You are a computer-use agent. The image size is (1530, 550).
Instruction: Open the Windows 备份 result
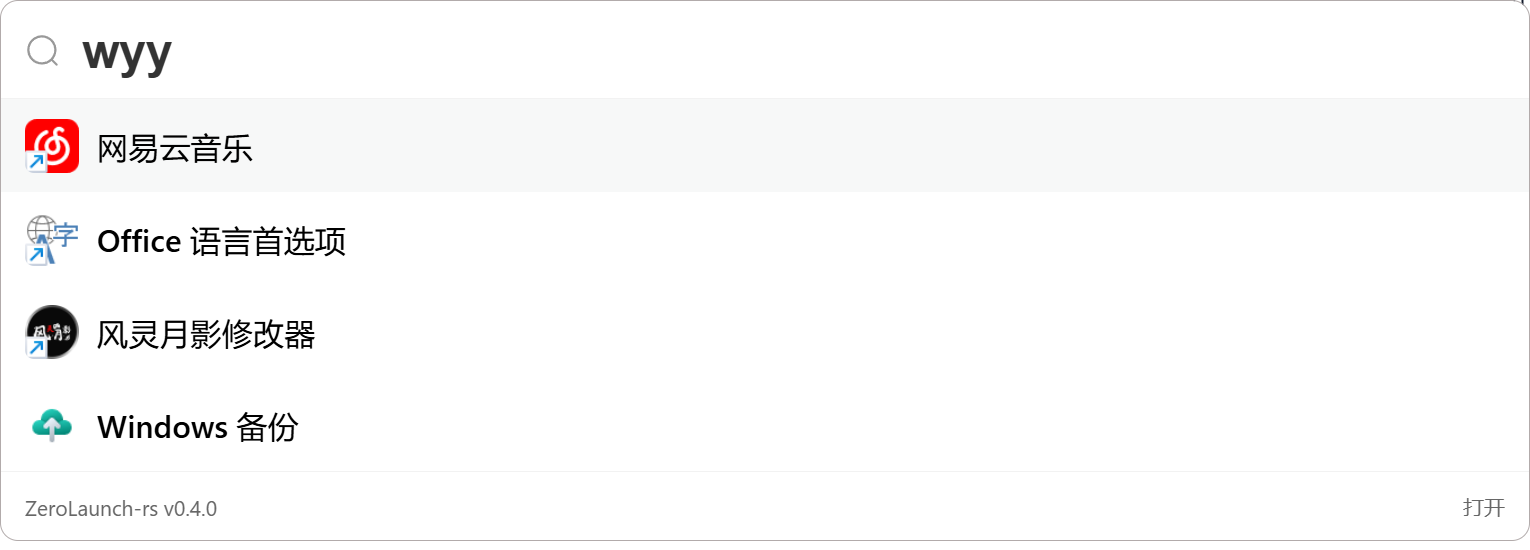click(198, 428)
